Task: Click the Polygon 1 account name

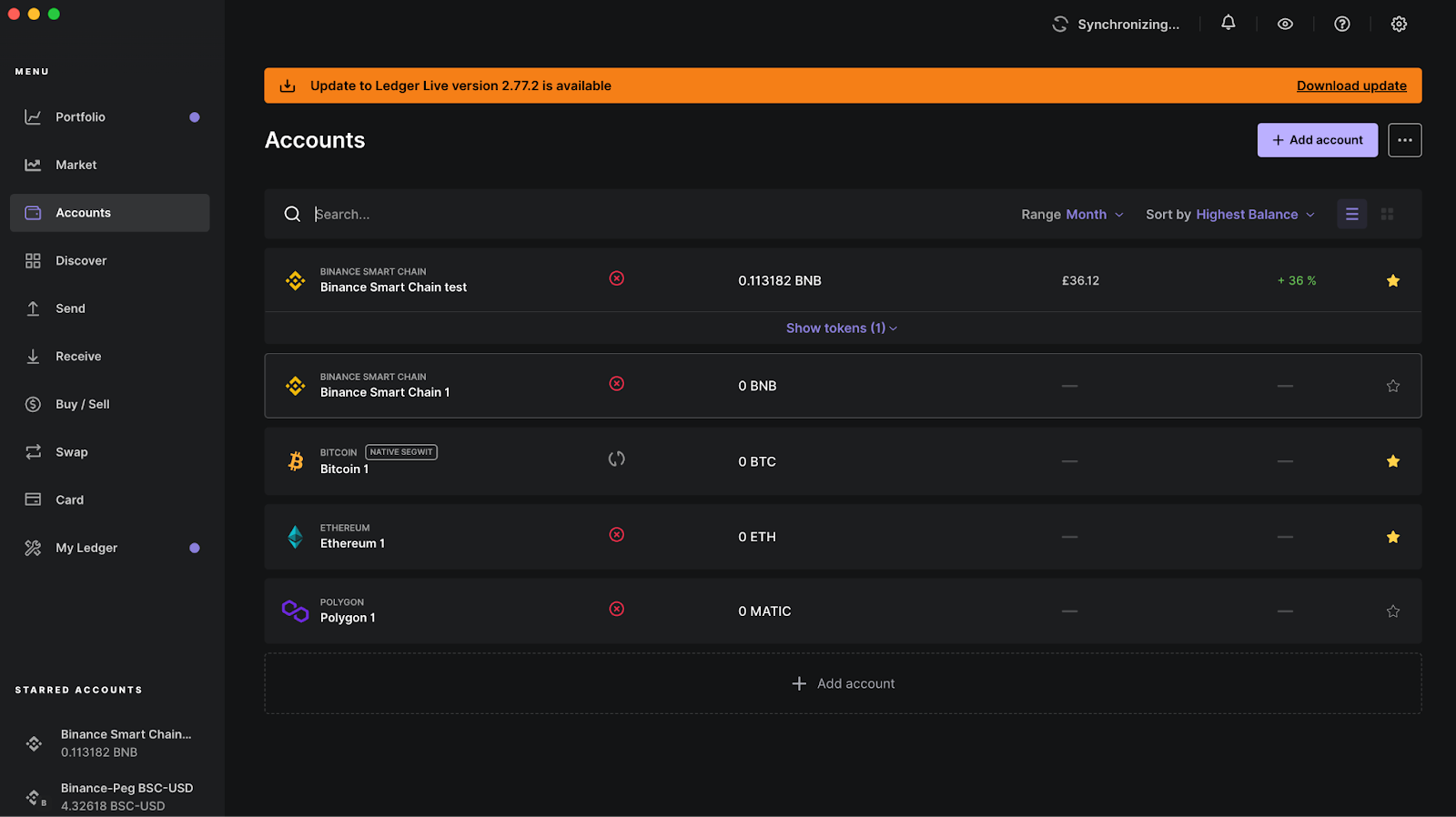Action: coord(348,619)
